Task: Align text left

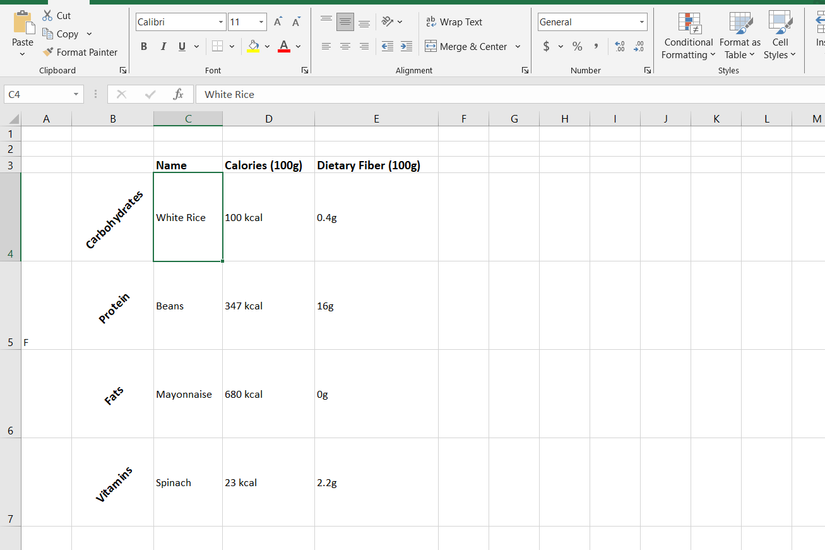Action: click(326, 46)
